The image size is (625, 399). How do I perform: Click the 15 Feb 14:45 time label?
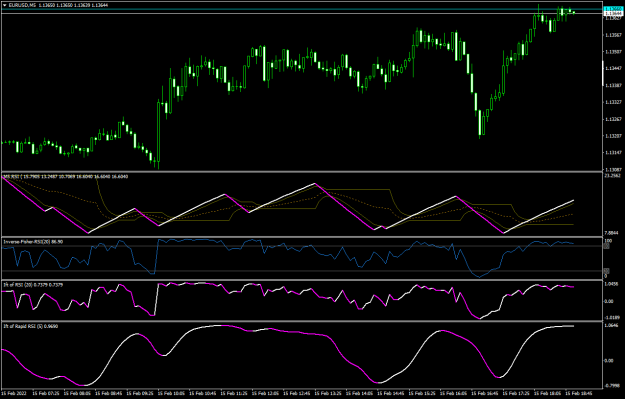pyautogui.click(x=391, y=393)
